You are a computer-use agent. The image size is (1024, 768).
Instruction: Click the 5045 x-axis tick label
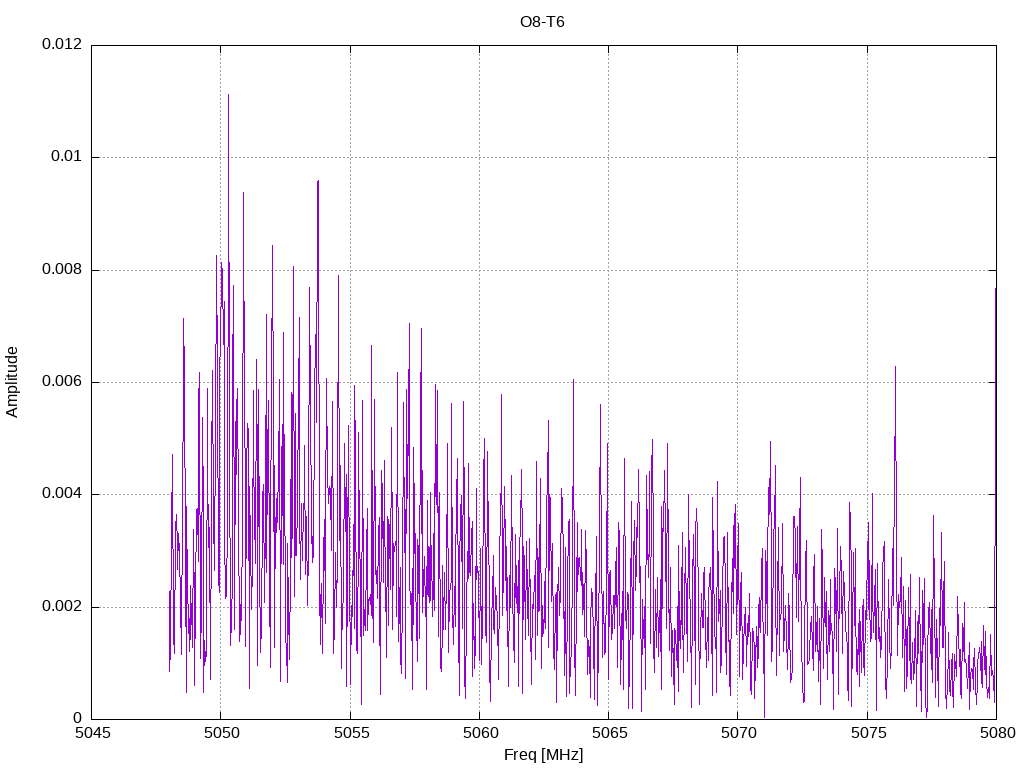(x=93, y=733)
